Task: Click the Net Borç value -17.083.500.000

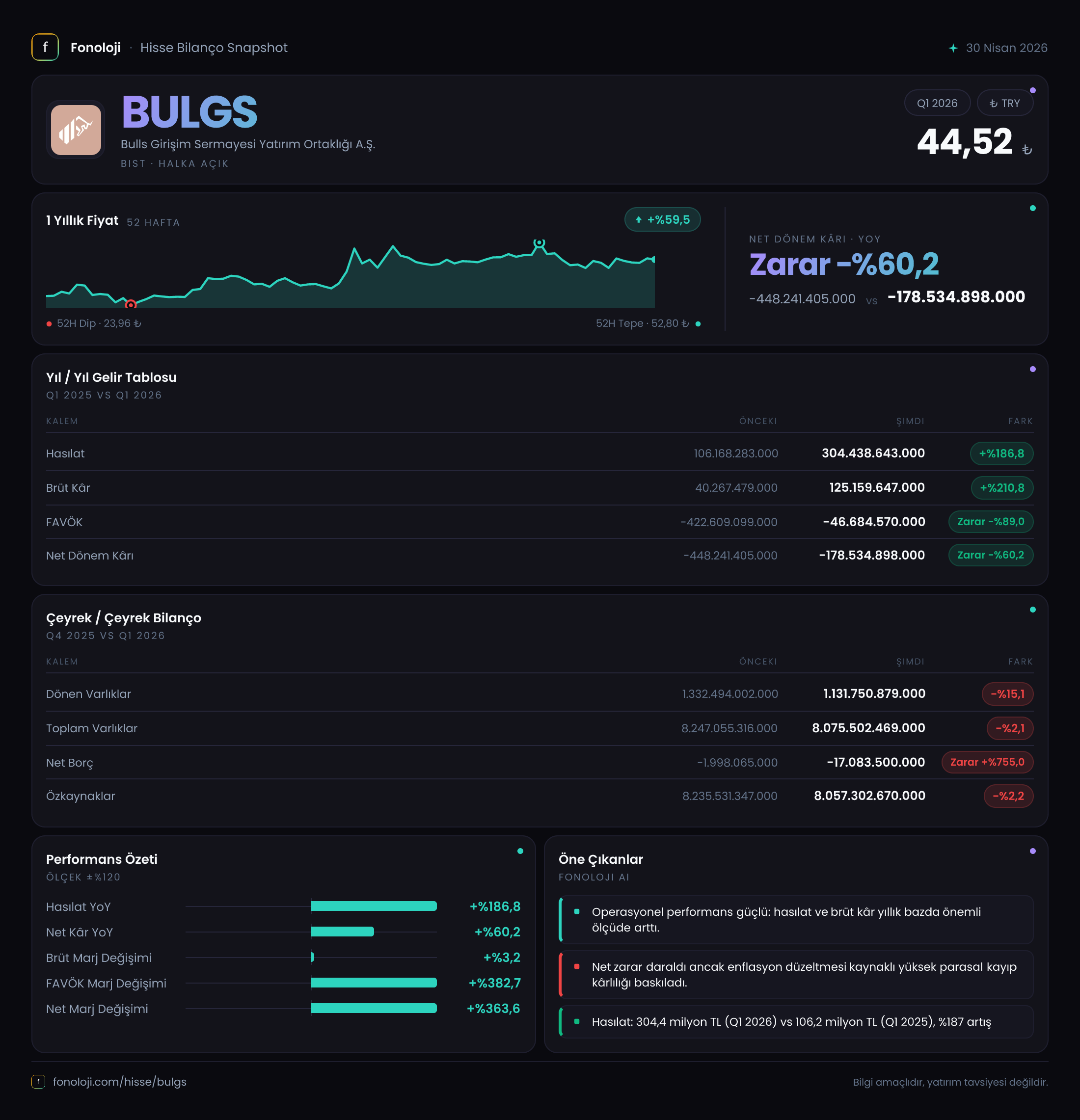Action: click(x=876, y=762)
